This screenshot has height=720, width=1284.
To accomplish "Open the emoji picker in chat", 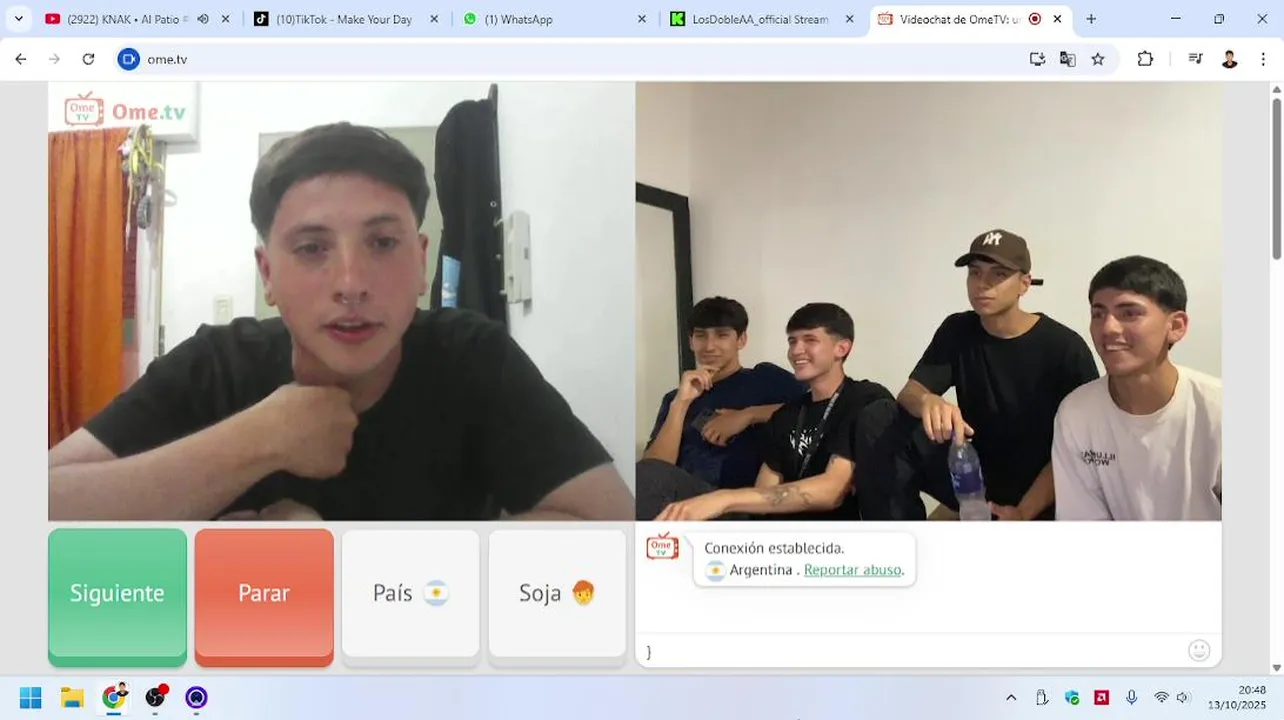I will (x=1199, y=650).
